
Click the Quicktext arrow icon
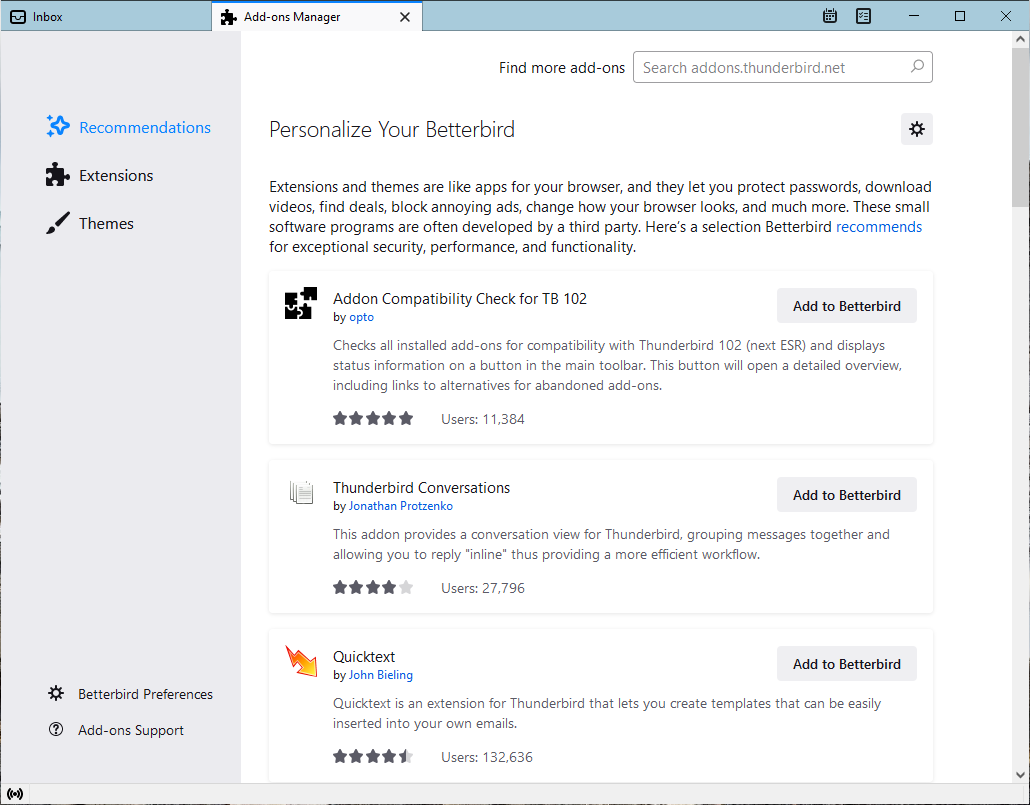pyautogui.click(x=301, y=660)
